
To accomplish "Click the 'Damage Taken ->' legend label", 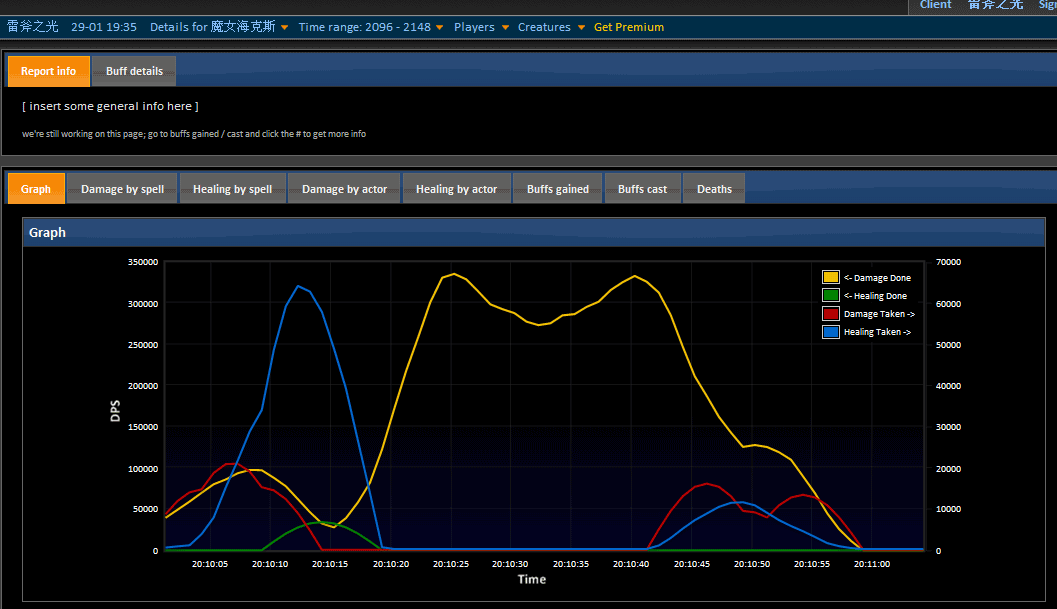I will click(x=879, y=314).
